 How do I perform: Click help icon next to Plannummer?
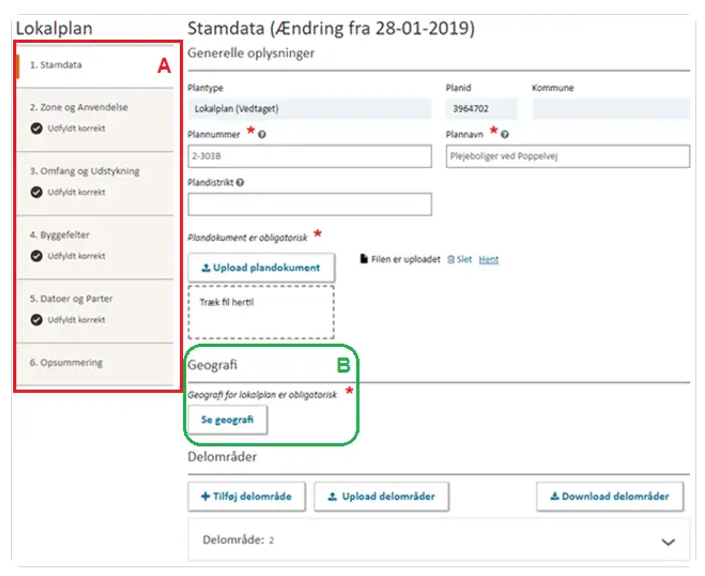tap(262, 134)
